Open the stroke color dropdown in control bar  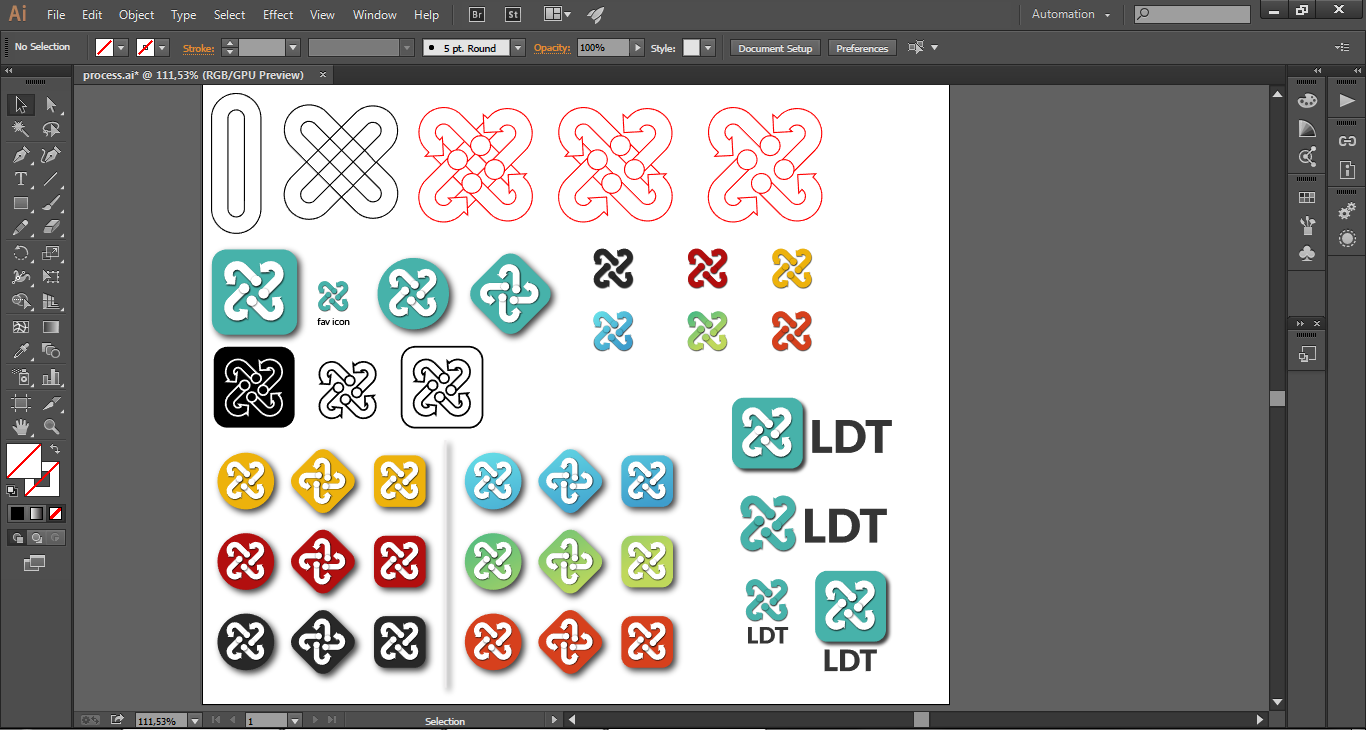(x=163, y=48)
